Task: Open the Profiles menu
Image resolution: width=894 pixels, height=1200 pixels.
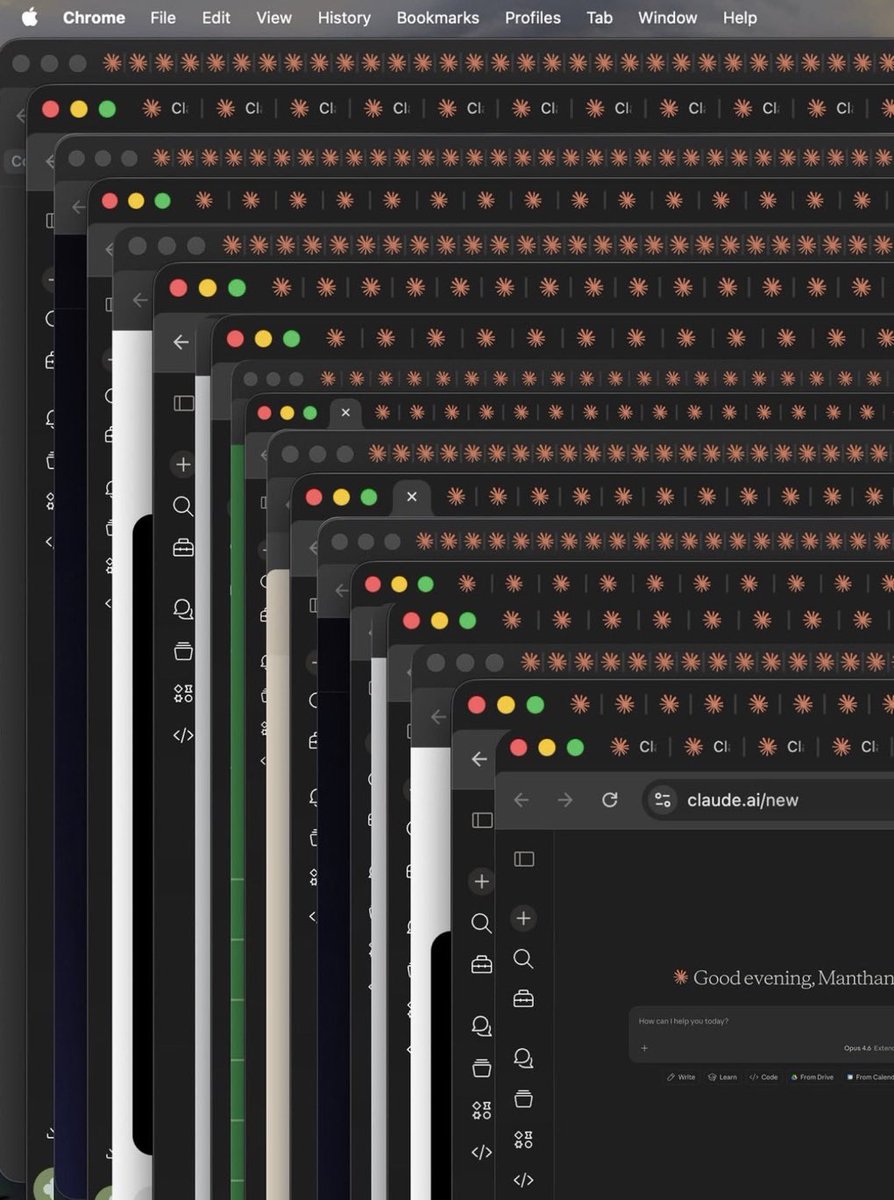Action: point(533,17)
